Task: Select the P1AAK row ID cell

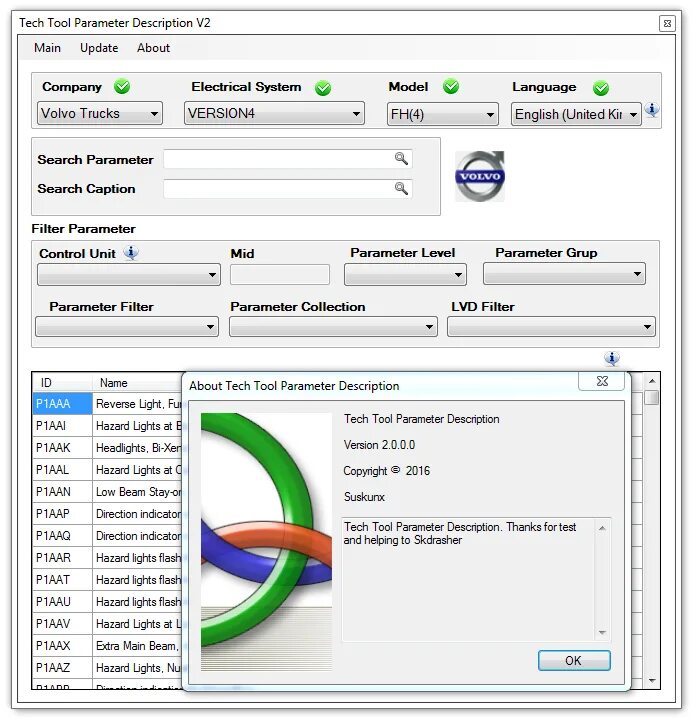Action: coord(63,448)
